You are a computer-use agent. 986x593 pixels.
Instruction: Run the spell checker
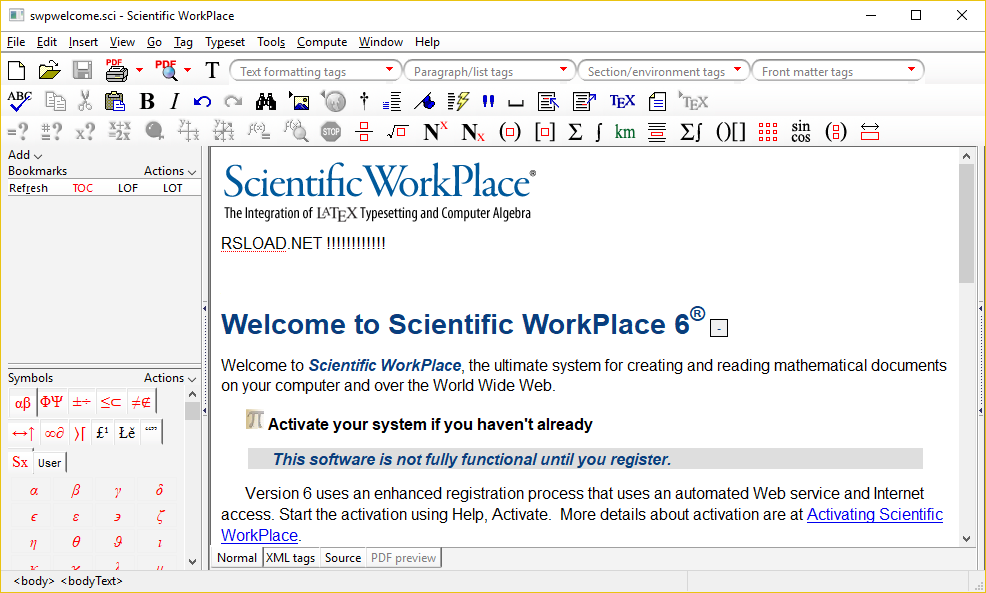[x=19, y=101]
